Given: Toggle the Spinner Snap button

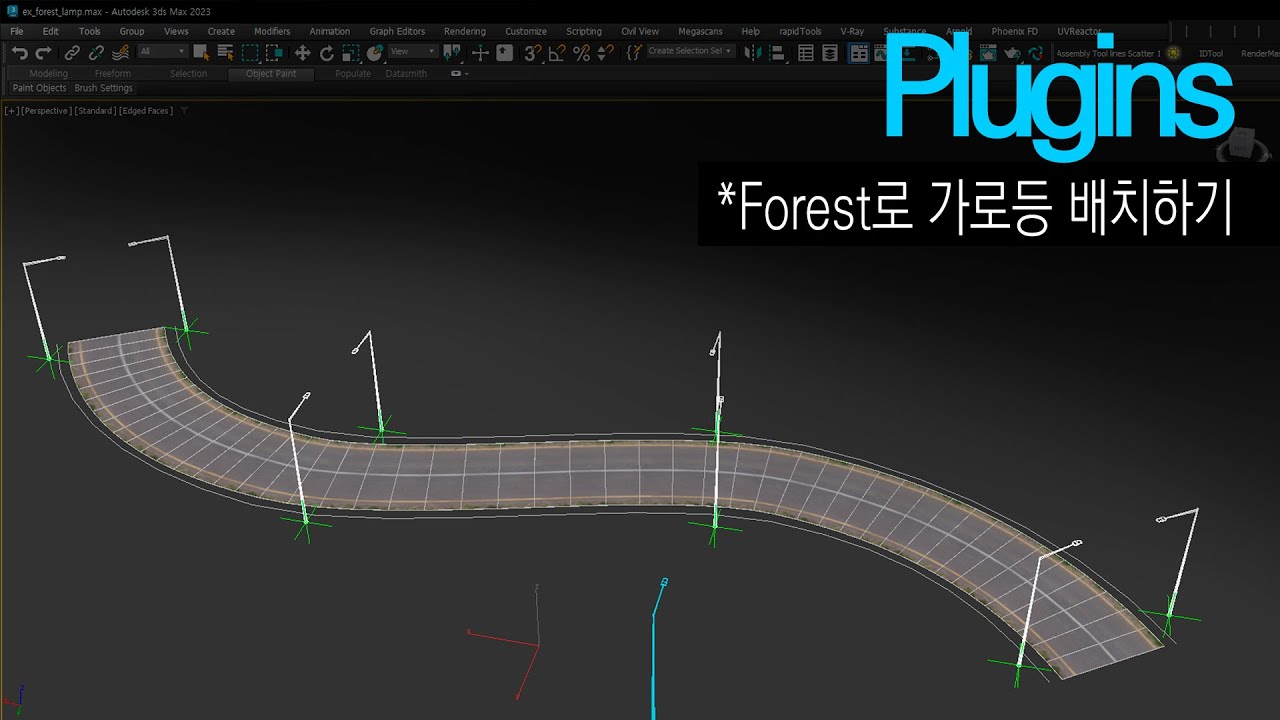Looking at the screenshot, I should pos(605,52).
